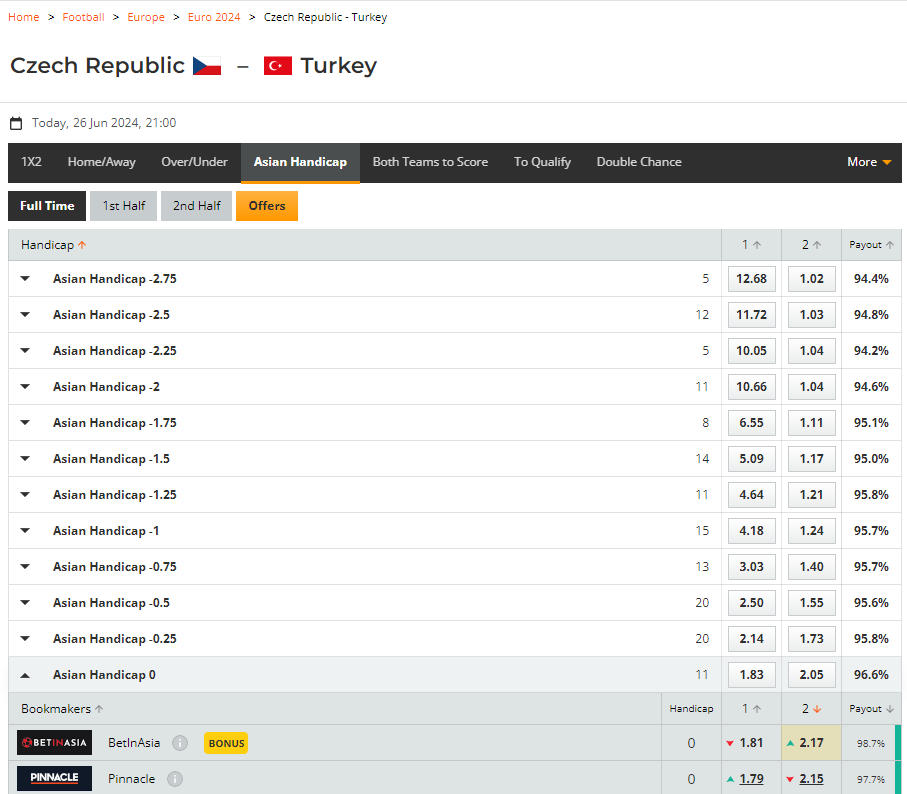Sort bookmakers by column 1 odds arrow
The image size is (907, 794).
[x=757, y=709]
